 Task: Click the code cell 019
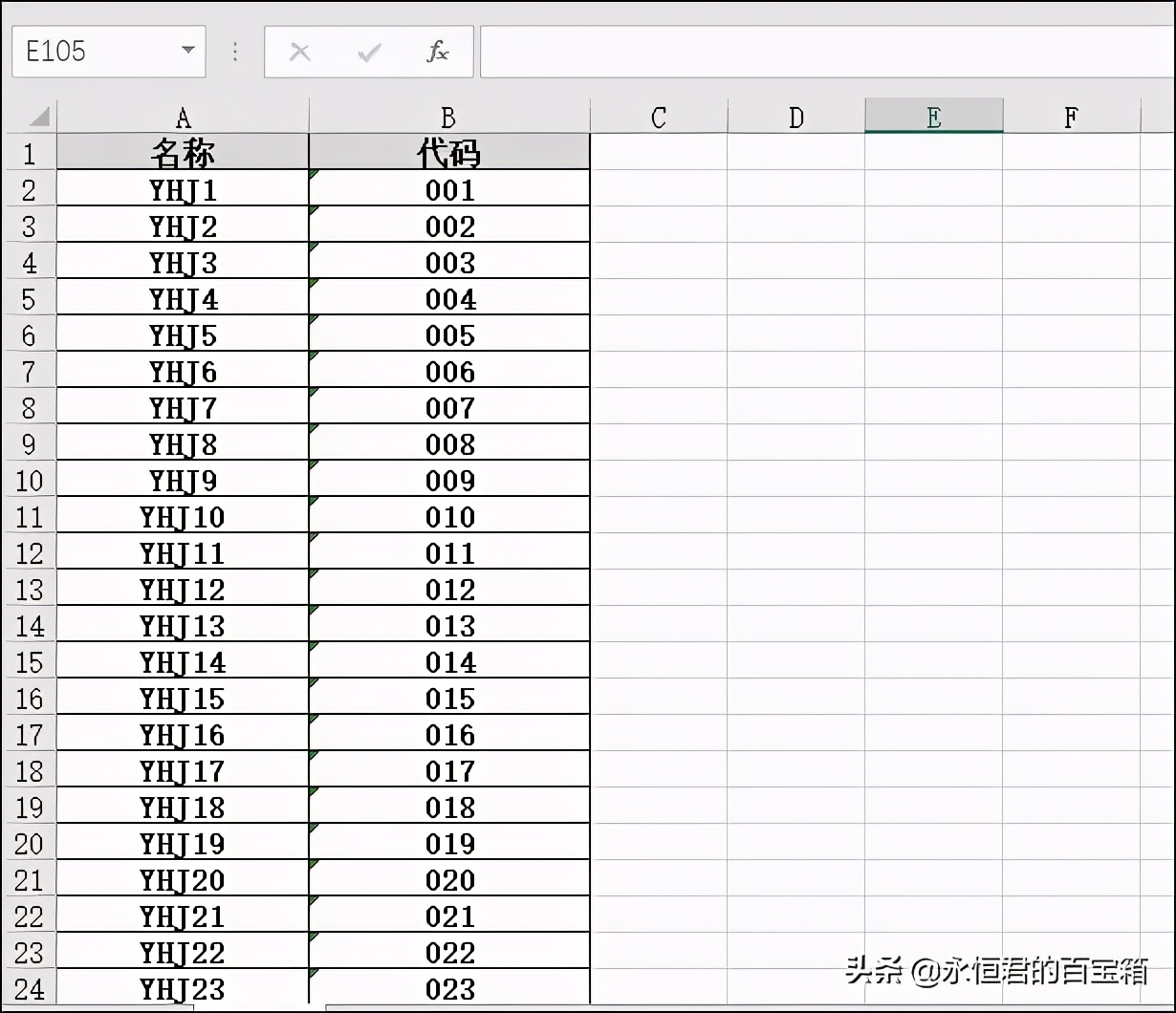(449, 843)
